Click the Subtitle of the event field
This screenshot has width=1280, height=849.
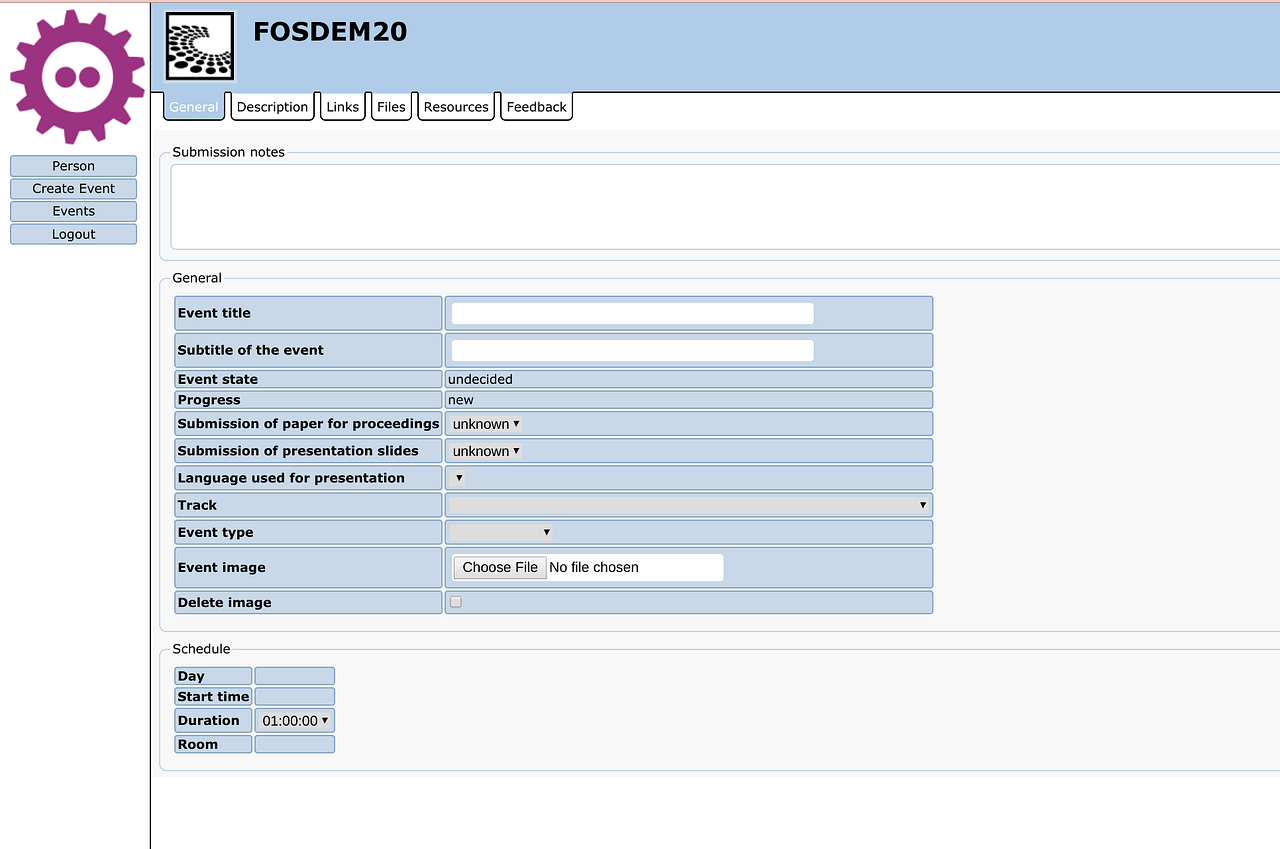click(632, 350)
